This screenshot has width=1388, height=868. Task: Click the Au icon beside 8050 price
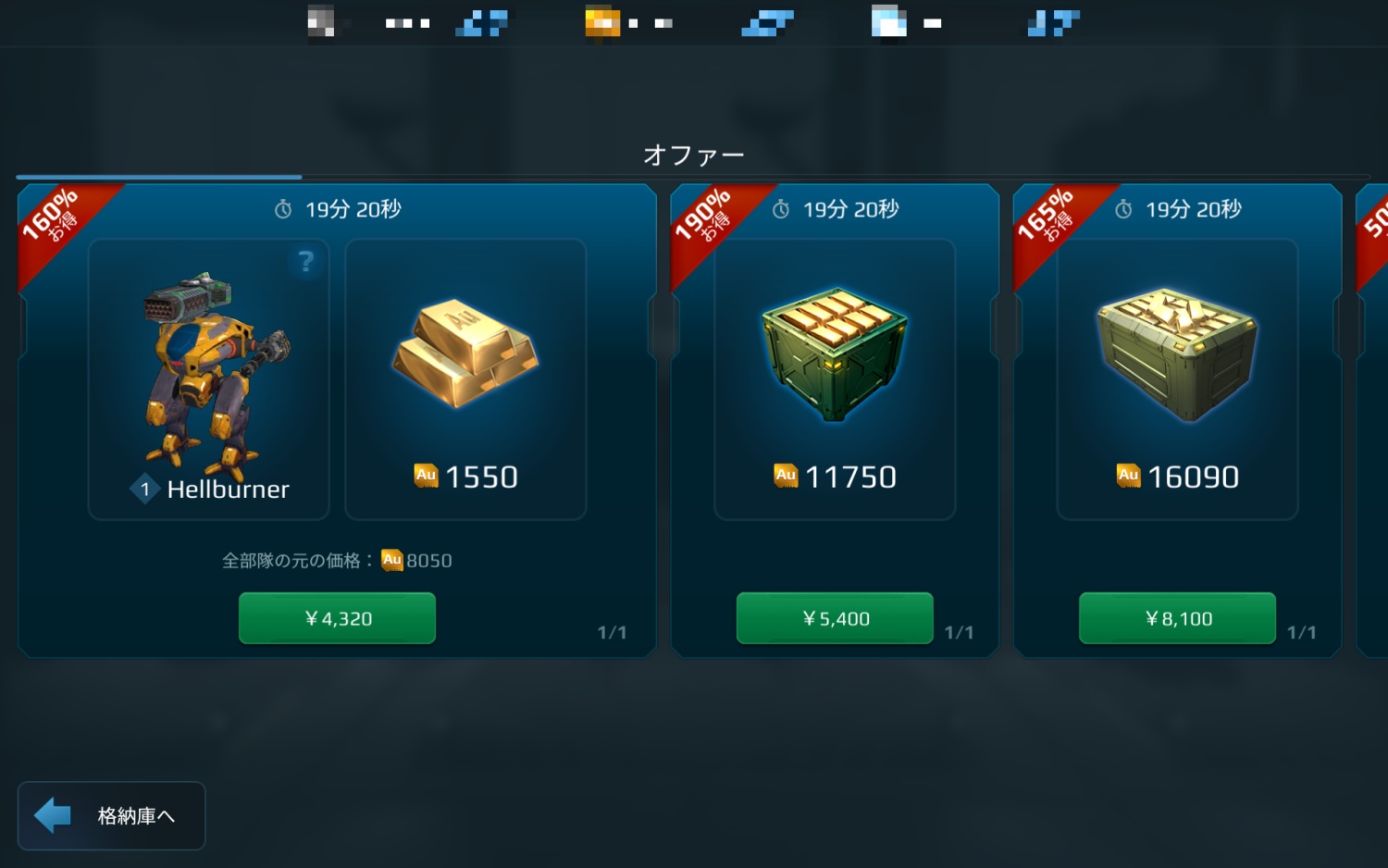[x=392, y=560]
